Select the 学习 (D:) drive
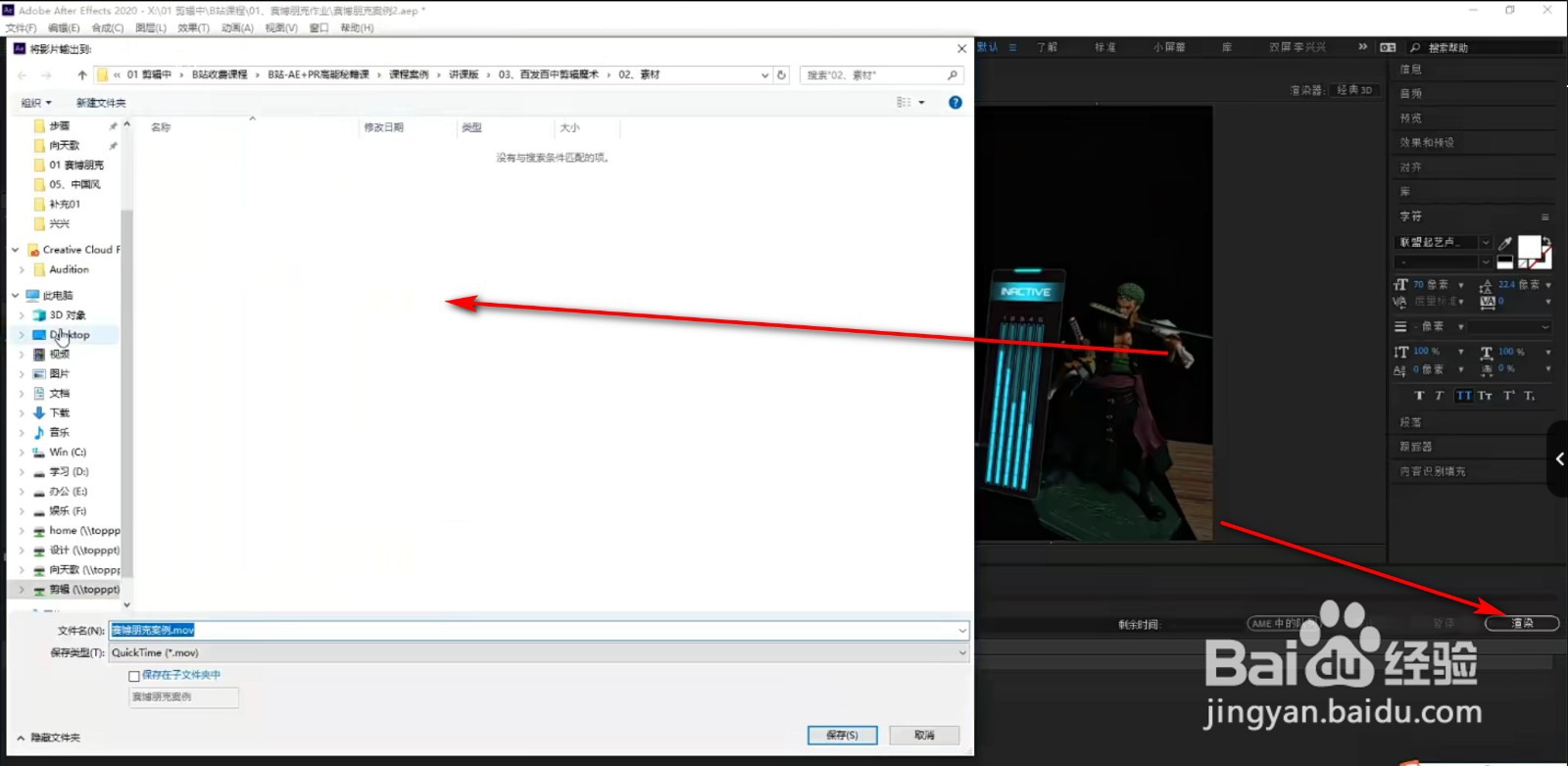Viewport: 1568px width, 766px height. click(x=69, y=472)
